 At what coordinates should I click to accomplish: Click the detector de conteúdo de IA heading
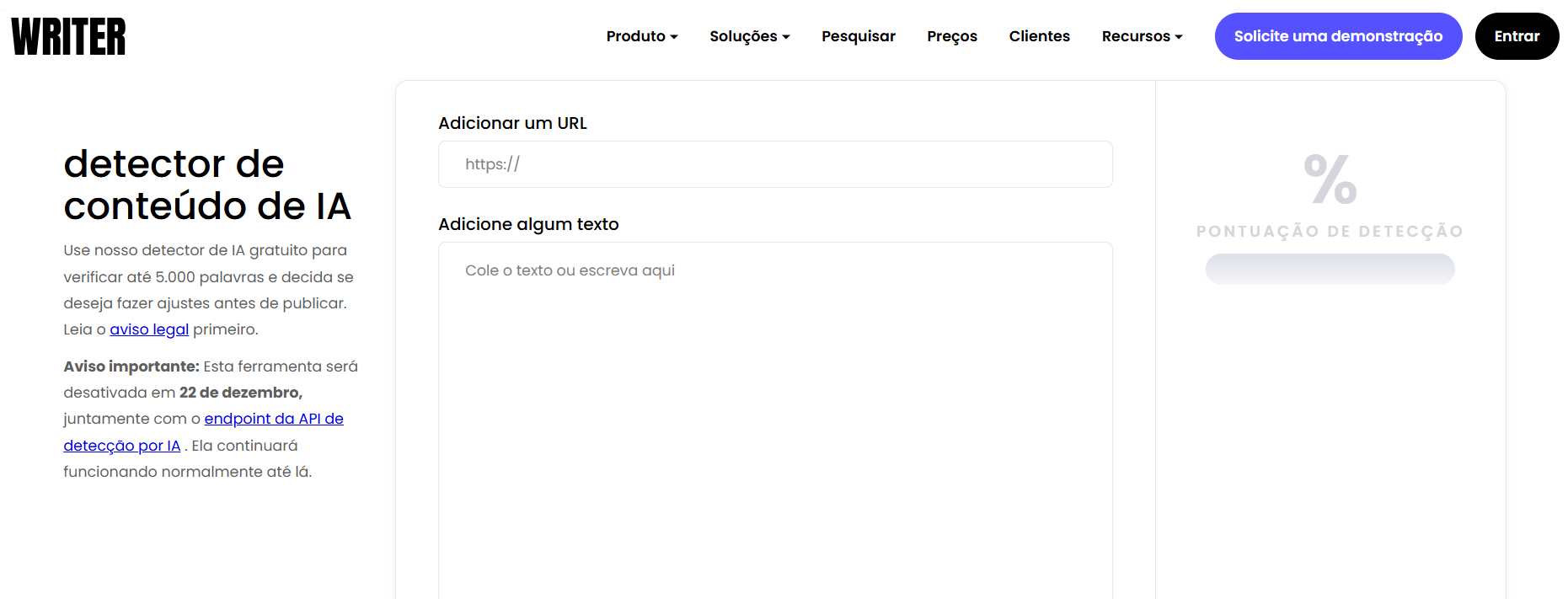[209, 185]
